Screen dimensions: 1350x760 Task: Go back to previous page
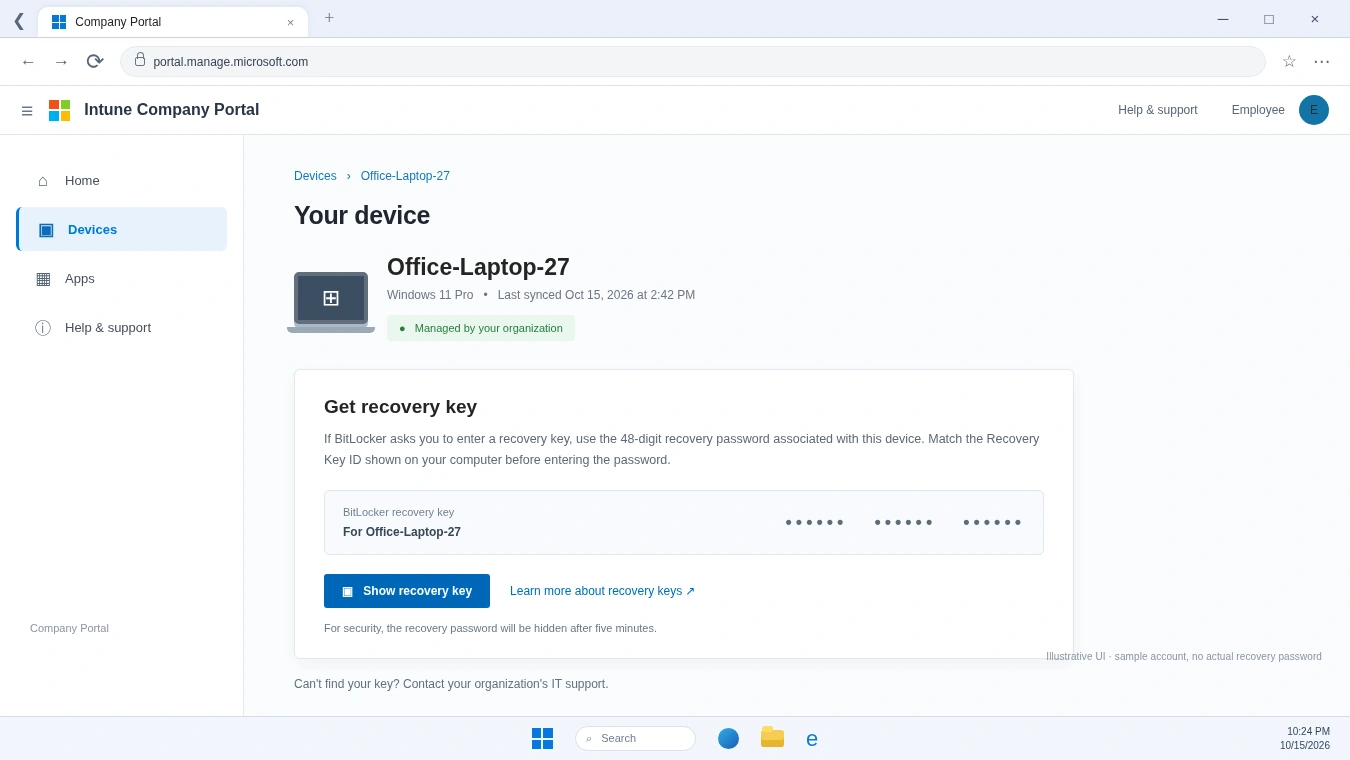pyautogui.click(x=28, y=62)
